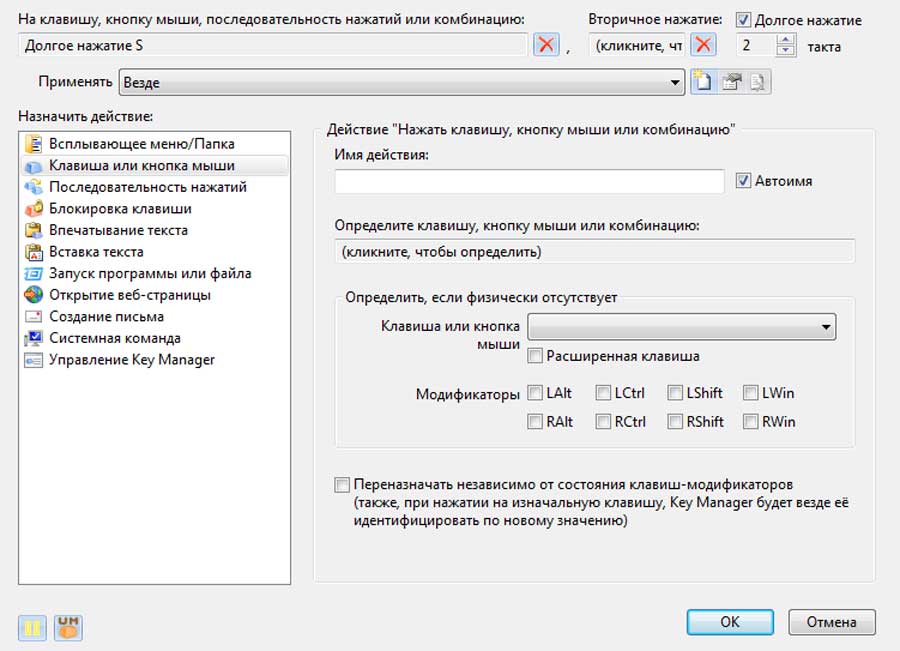The image size is (900, 651).
Task: Click the Открытие веб-страницы globe icon
Action: (34, 295)
